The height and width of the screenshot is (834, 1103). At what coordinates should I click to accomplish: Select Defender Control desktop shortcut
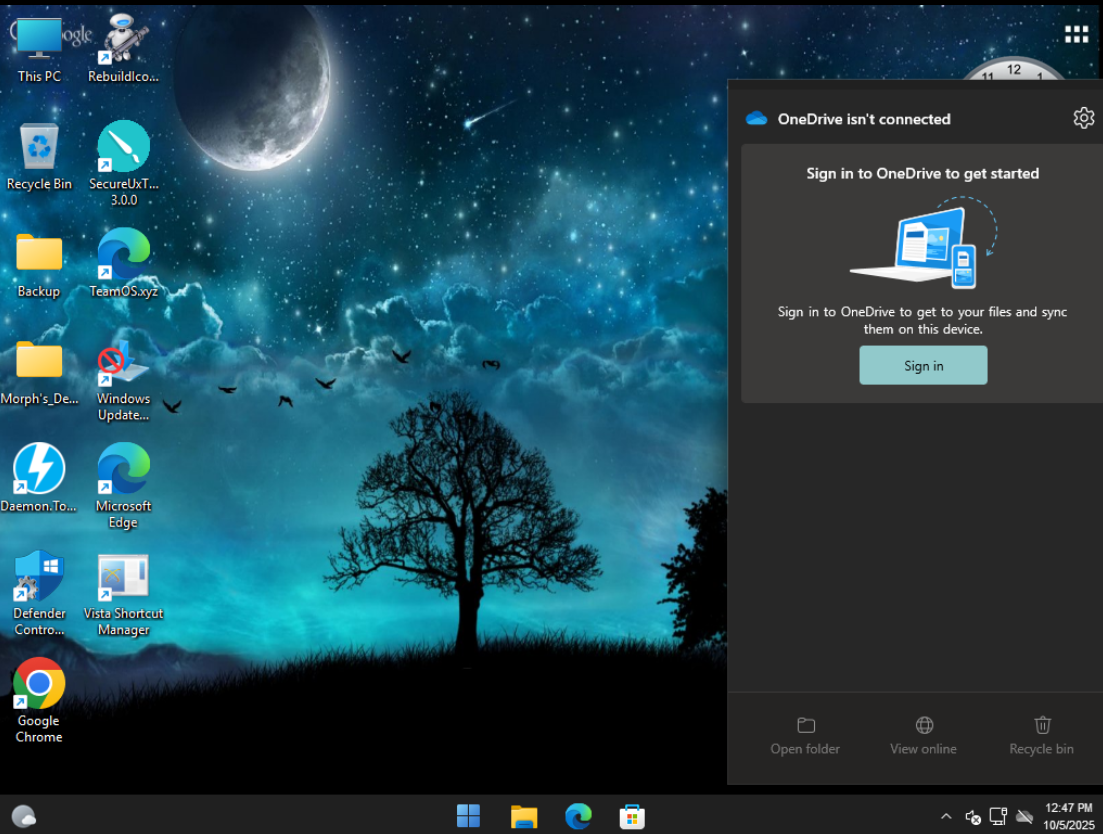(x=39, y=592)
